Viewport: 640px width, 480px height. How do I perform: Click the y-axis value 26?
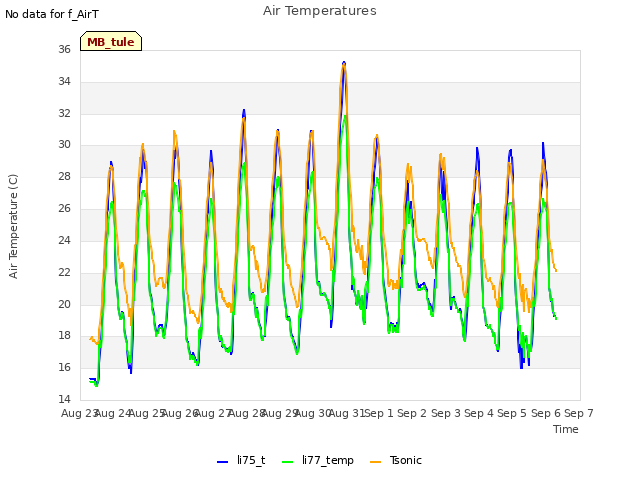click(64, 208)
